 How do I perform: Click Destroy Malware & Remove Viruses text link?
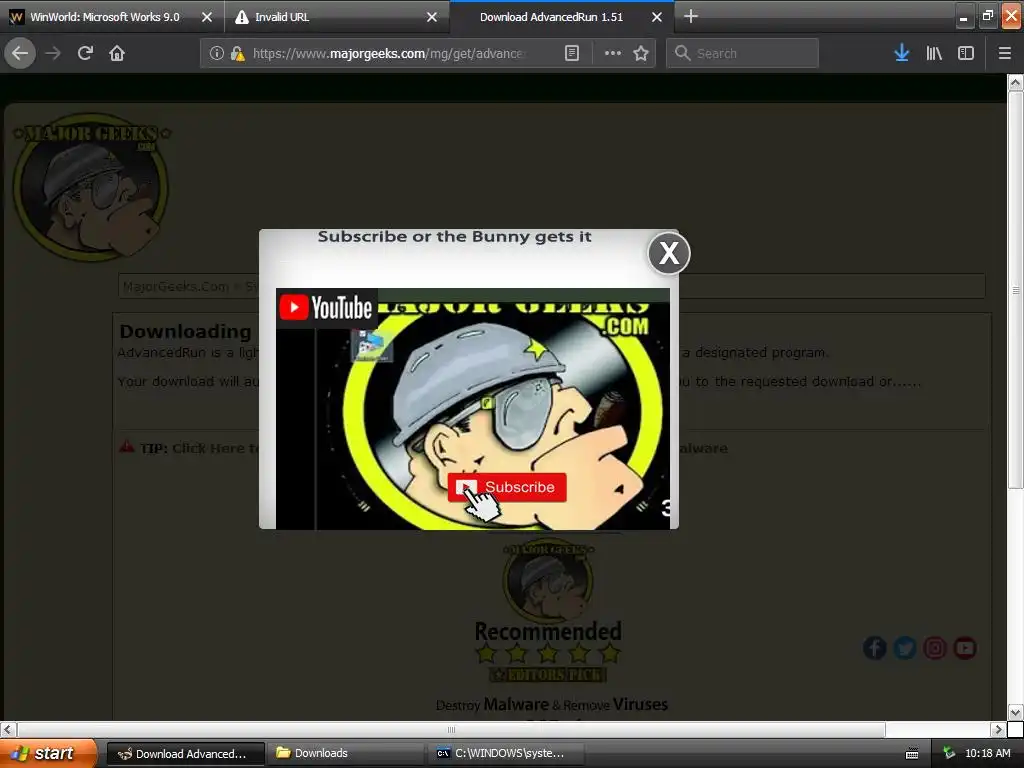552,705
